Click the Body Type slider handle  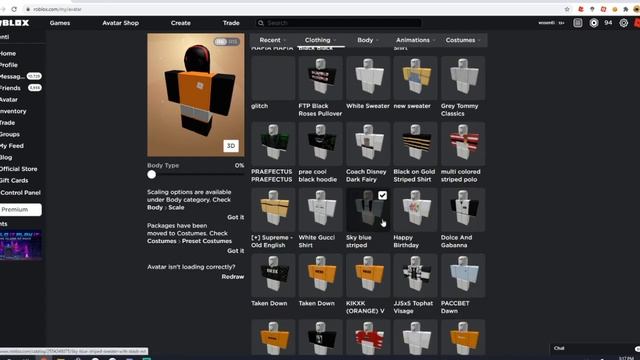(151, 175)
